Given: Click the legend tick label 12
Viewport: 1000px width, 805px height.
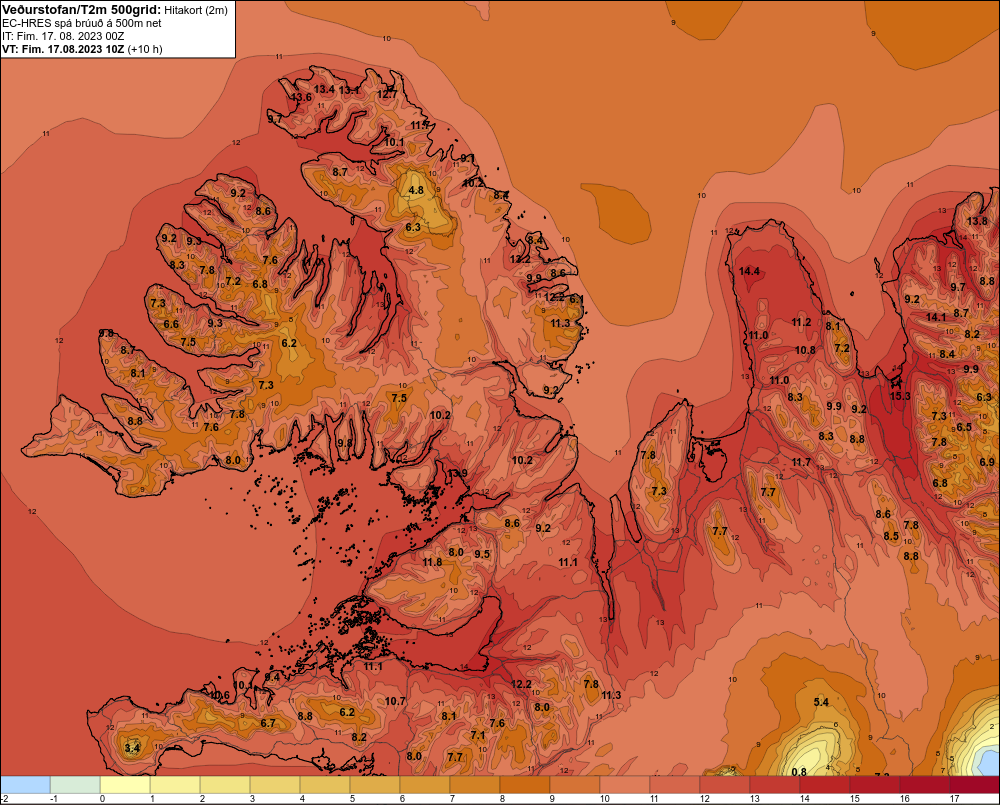Looking at the screenshot, I should tap(704, 799).
